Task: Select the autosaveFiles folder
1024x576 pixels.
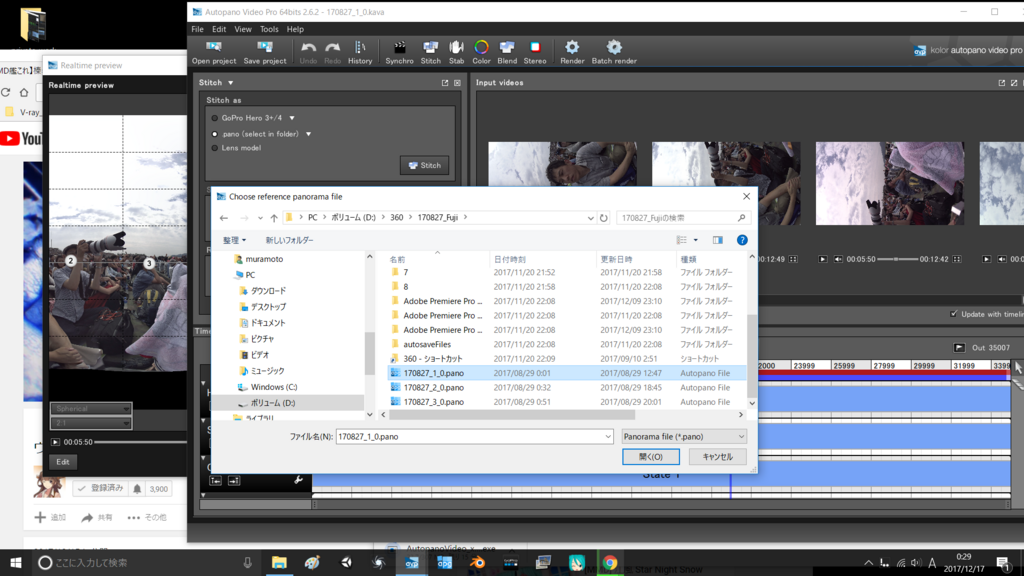Action: pyautogui.click(x=427, y=344)
